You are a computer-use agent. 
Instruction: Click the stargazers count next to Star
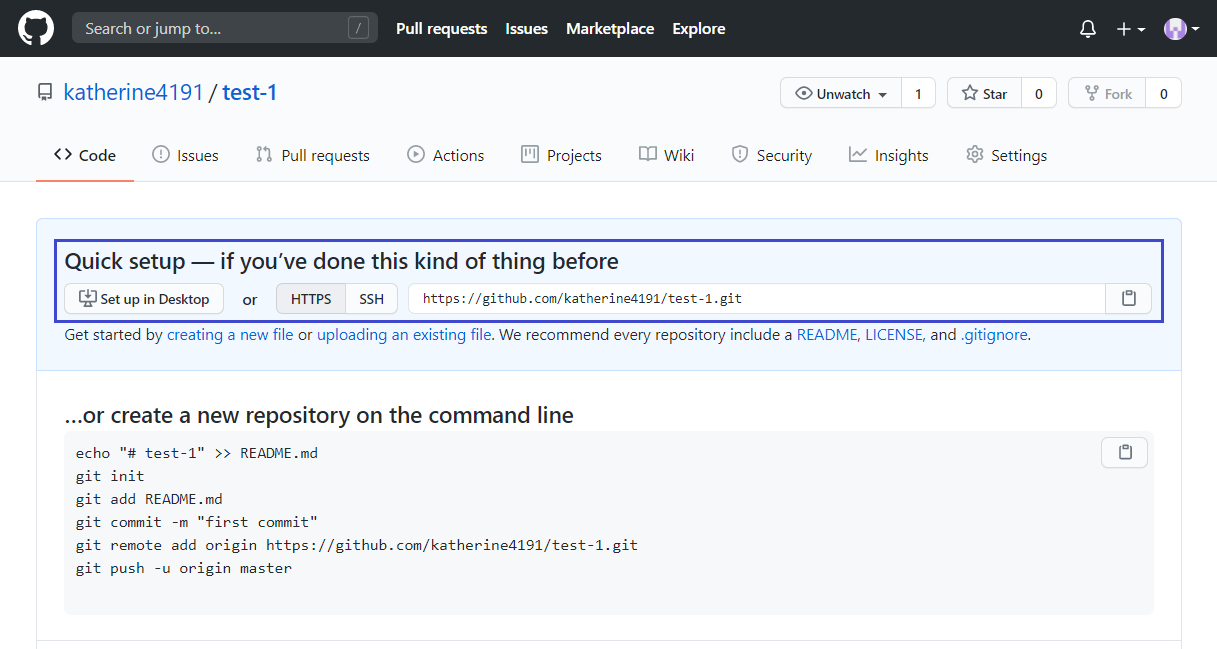pyautogui.click(x=1039, y=93)
